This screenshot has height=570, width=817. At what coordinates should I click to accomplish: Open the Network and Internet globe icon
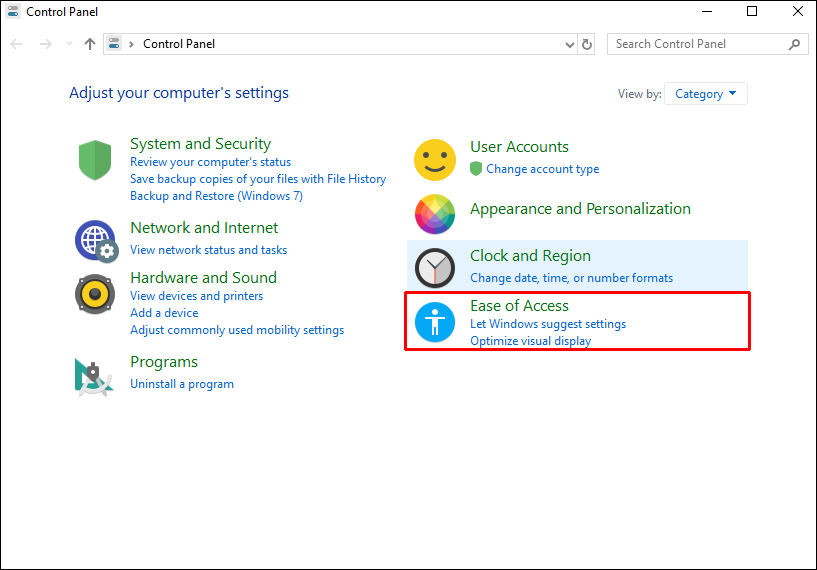point(95,240)
